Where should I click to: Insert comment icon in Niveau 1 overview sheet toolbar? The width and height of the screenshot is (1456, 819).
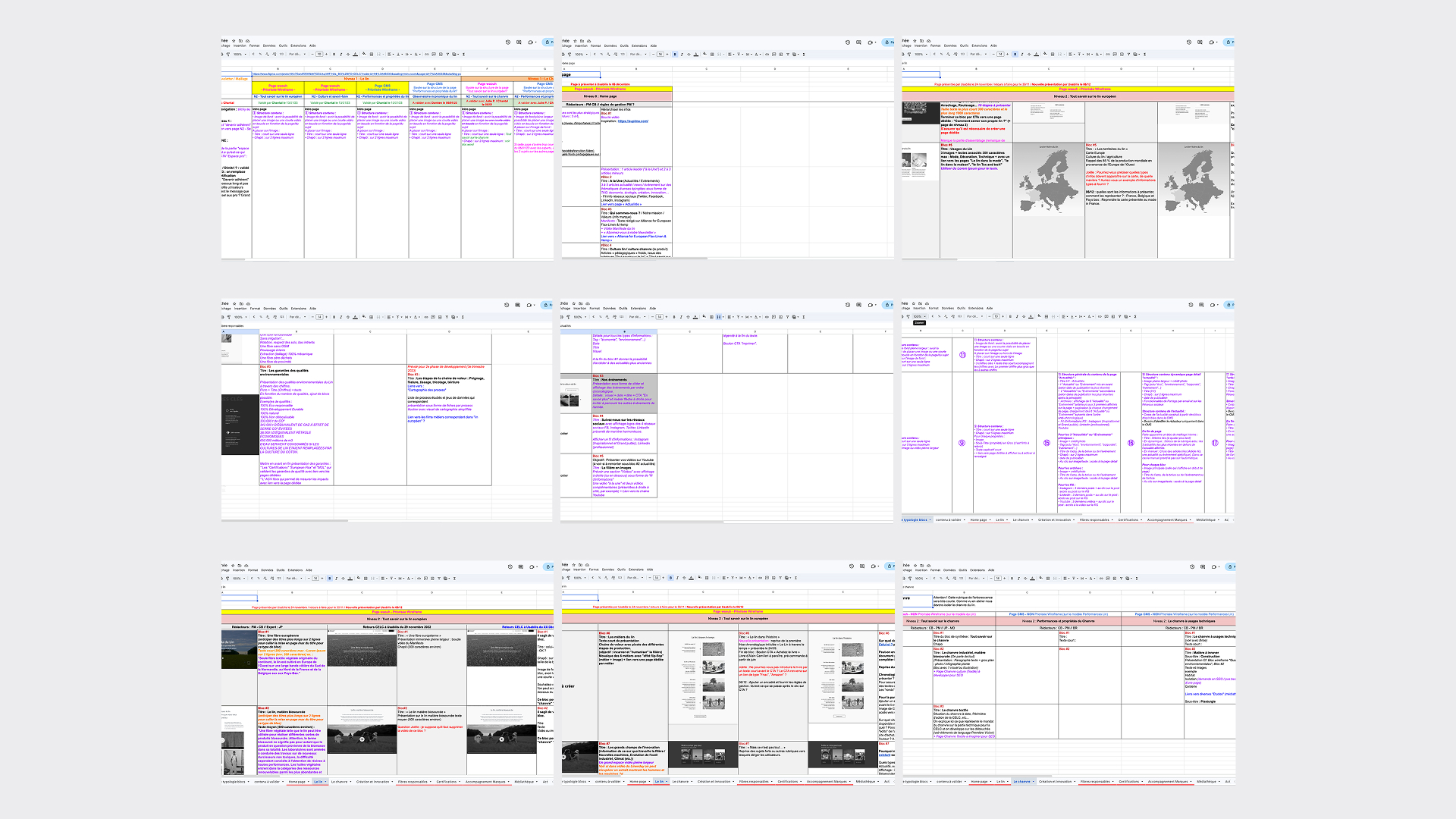[x=434, y=55]
